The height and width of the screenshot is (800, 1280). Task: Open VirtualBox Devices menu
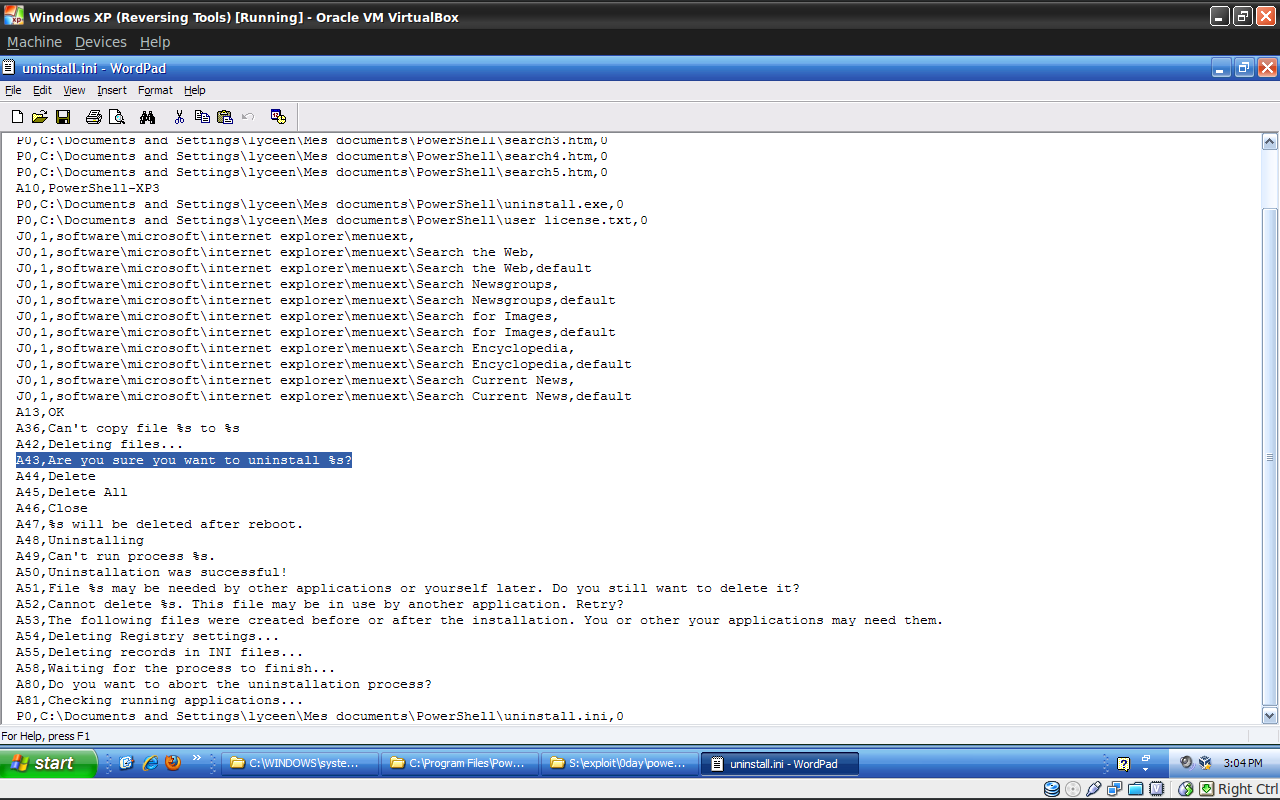click(101, 42)
